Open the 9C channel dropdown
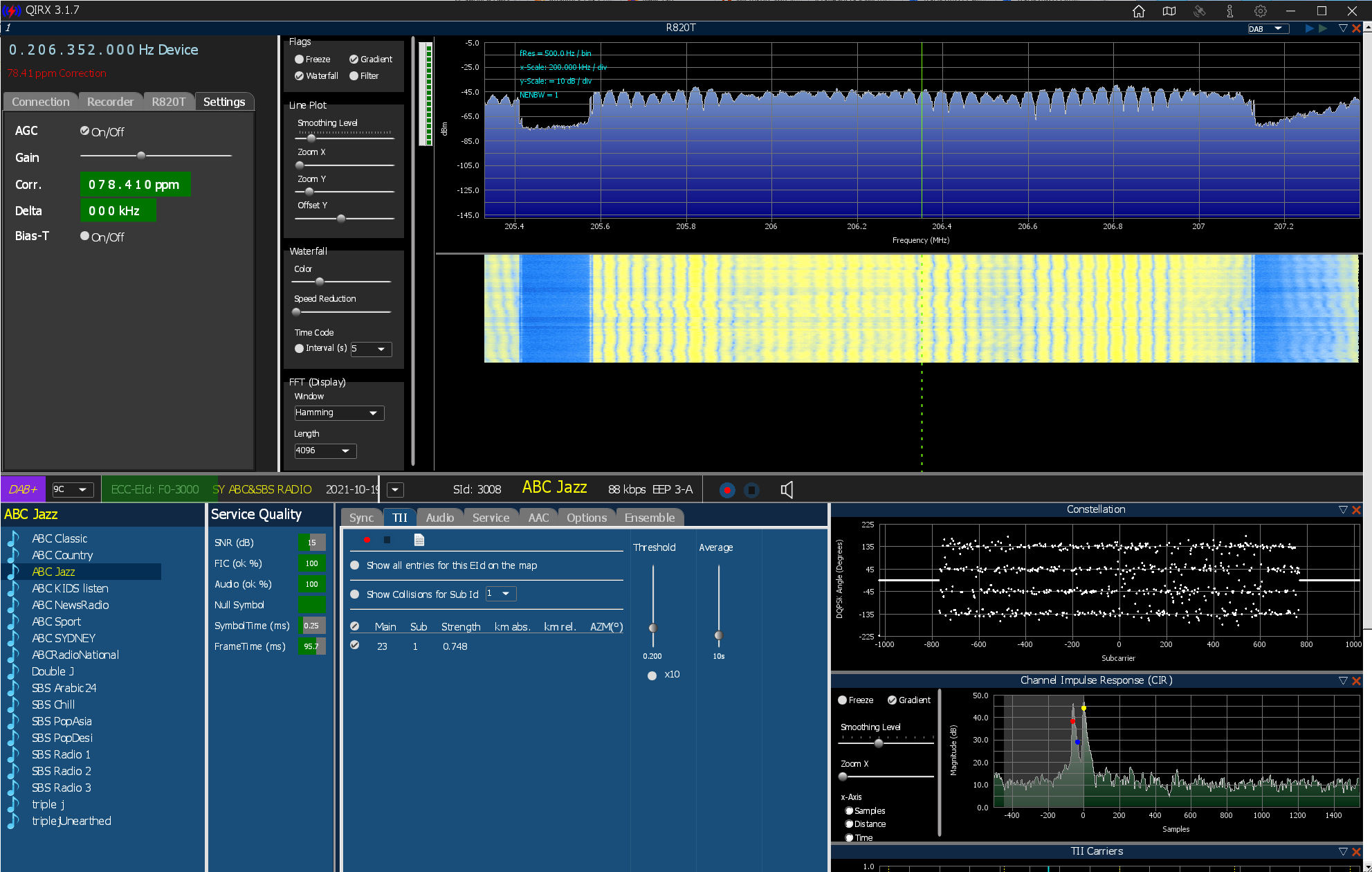 [73, 490]
